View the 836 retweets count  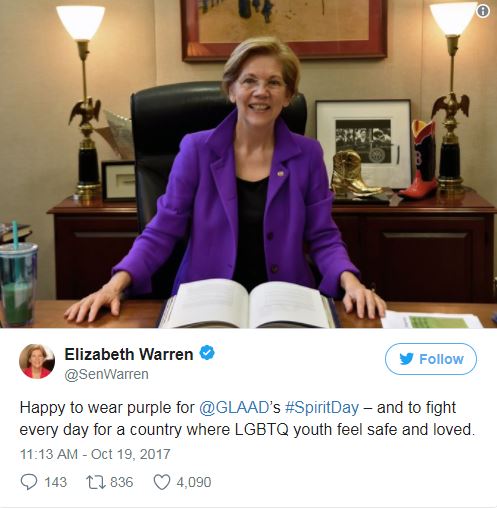coord(121,482)
